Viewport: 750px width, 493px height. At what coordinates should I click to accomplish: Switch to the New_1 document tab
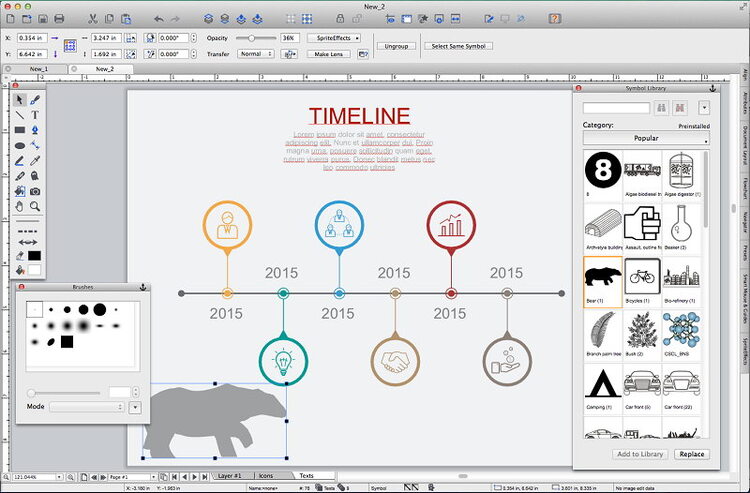(38, 69)
